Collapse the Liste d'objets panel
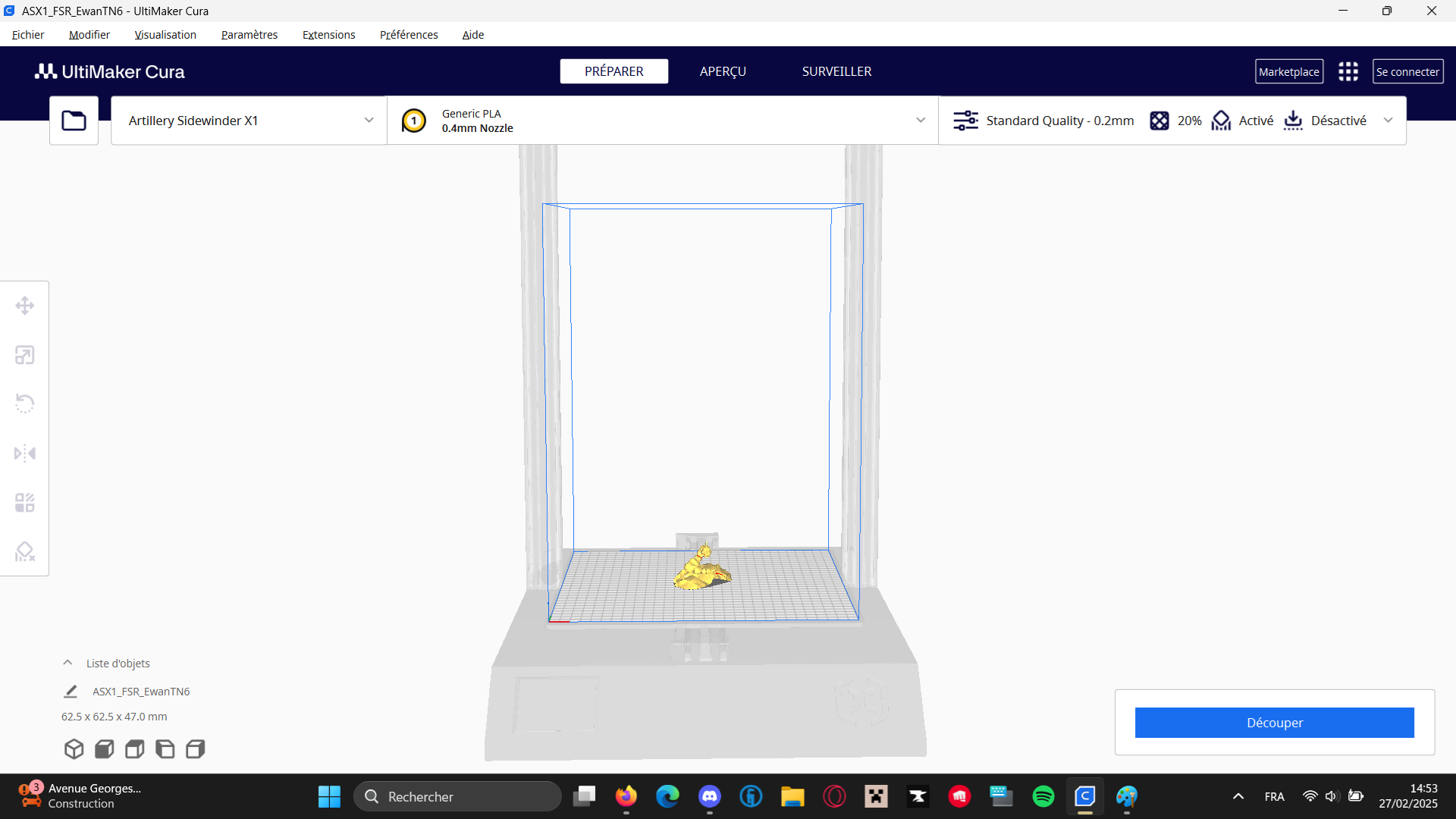The width and height of the screenshot is (1456, 819). pyautogui.click(x=67, y=663)
